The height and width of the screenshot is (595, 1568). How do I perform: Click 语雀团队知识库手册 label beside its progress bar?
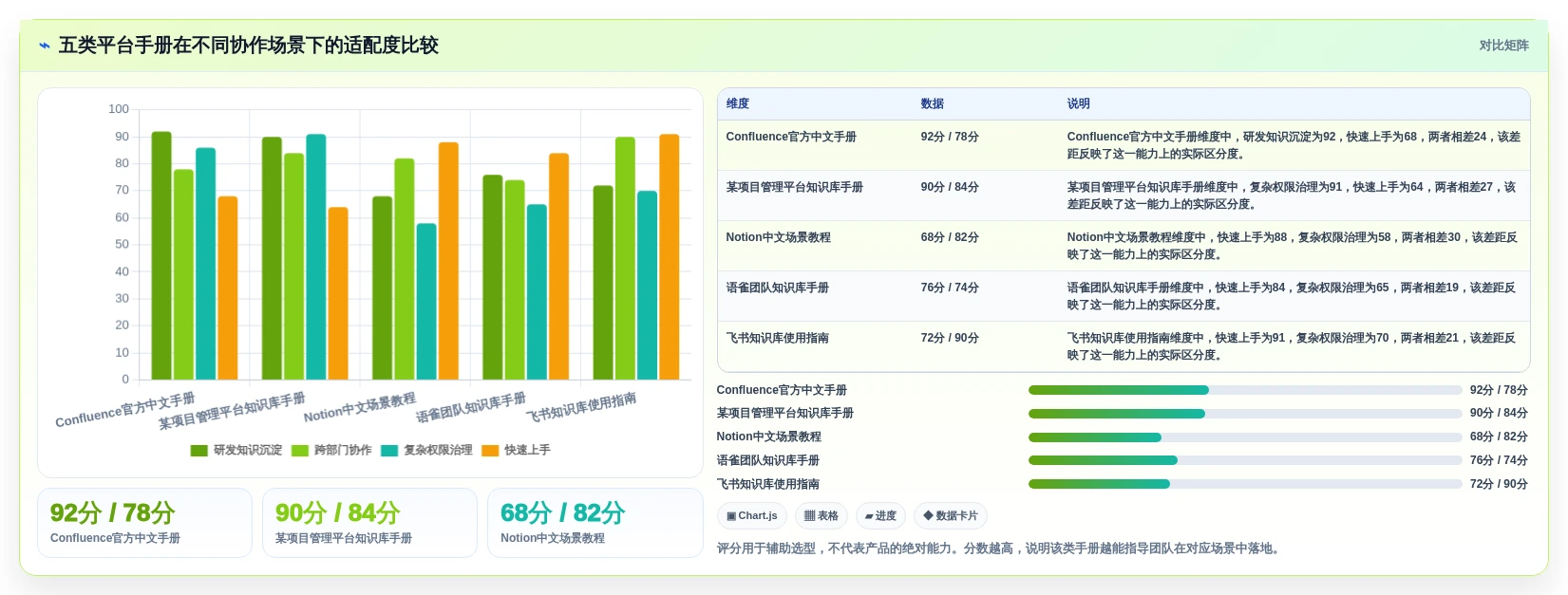pos(767,460)
